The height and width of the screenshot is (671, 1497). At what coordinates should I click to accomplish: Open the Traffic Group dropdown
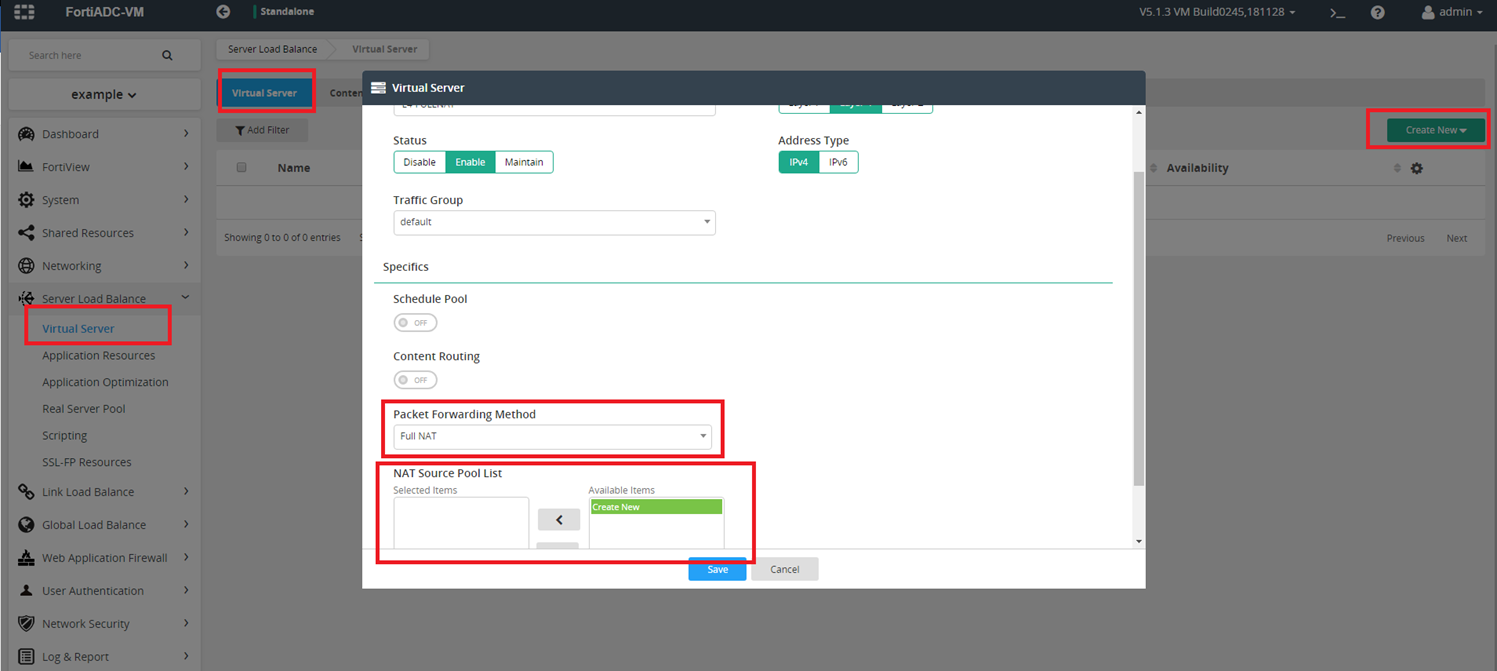point(555,222)
